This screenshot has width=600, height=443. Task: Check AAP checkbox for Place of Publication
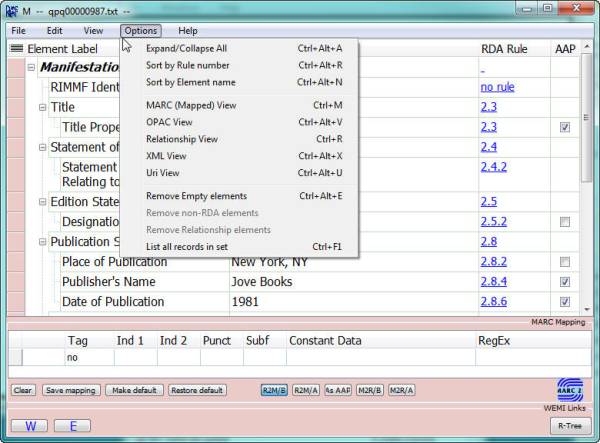point(564,262)
